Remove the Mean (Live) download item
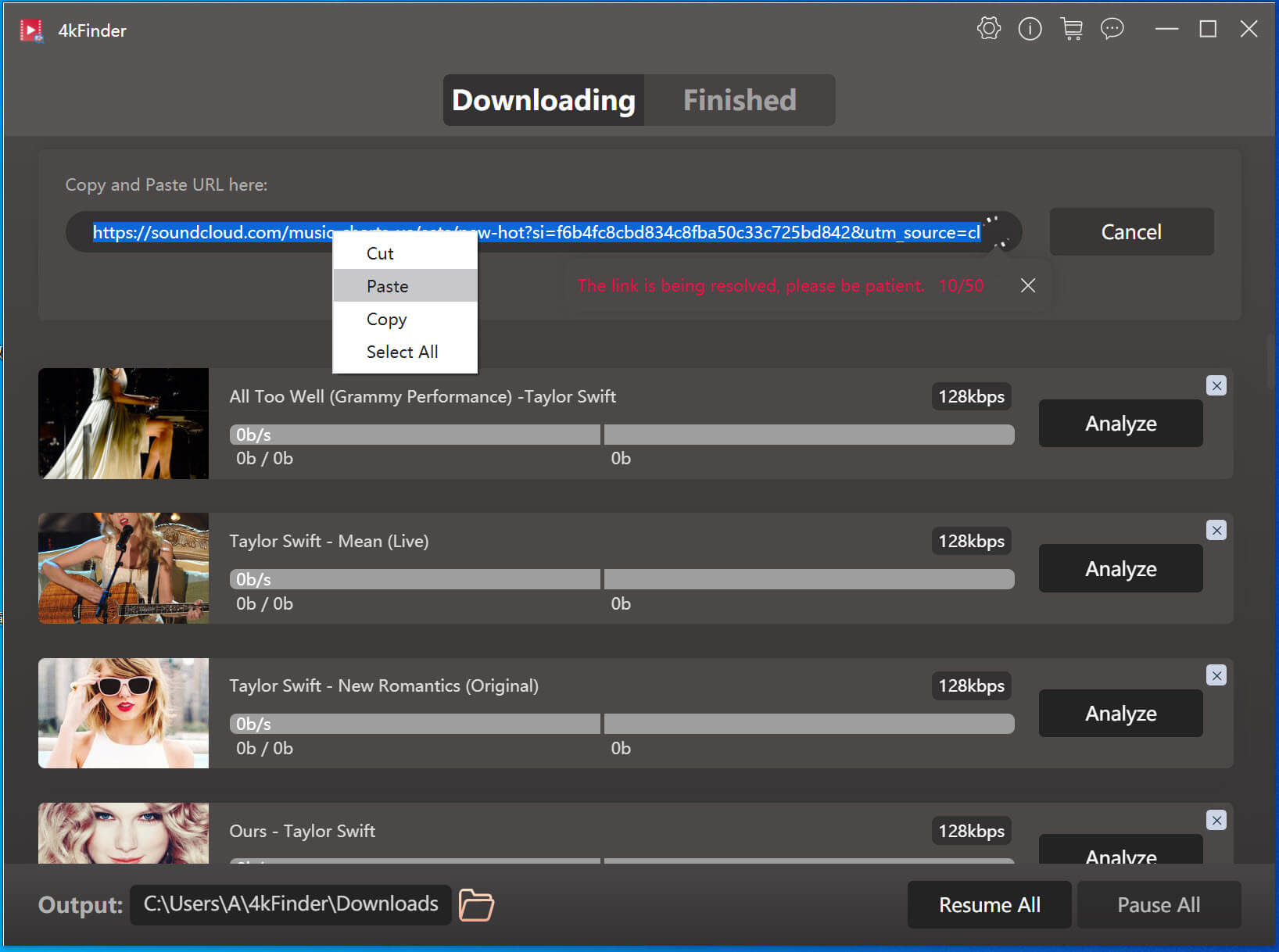The image size is (1279, 952). [x=1216, y=531]
